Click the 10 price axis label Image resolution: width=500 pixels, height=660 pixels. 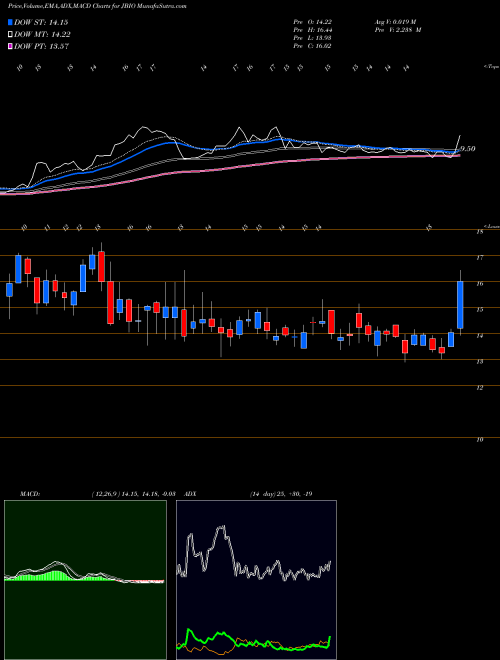(479, 439)
